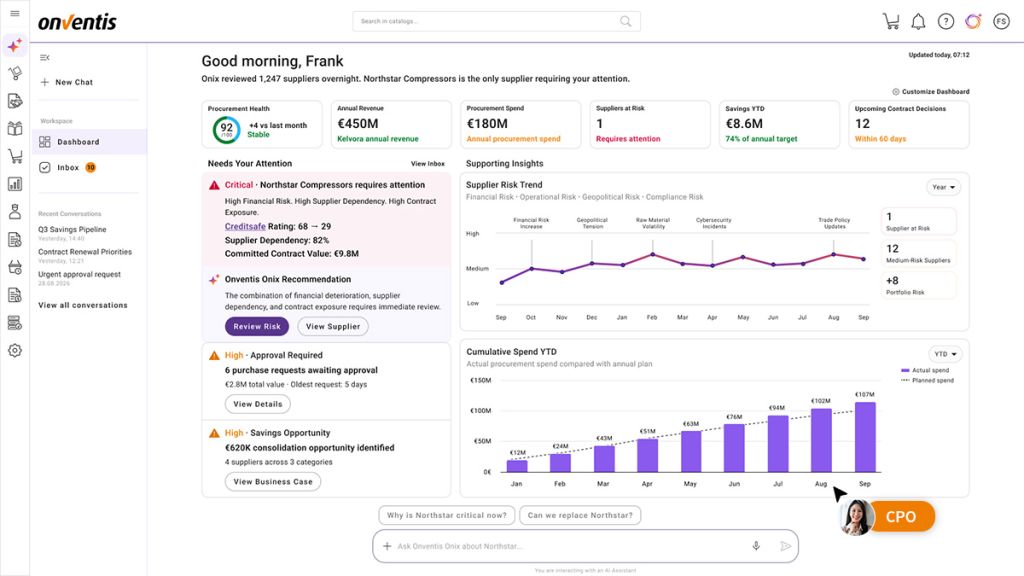Click the Creditsafe link
The height and width of the screenshot is (576, 1024).
(245, 227)
